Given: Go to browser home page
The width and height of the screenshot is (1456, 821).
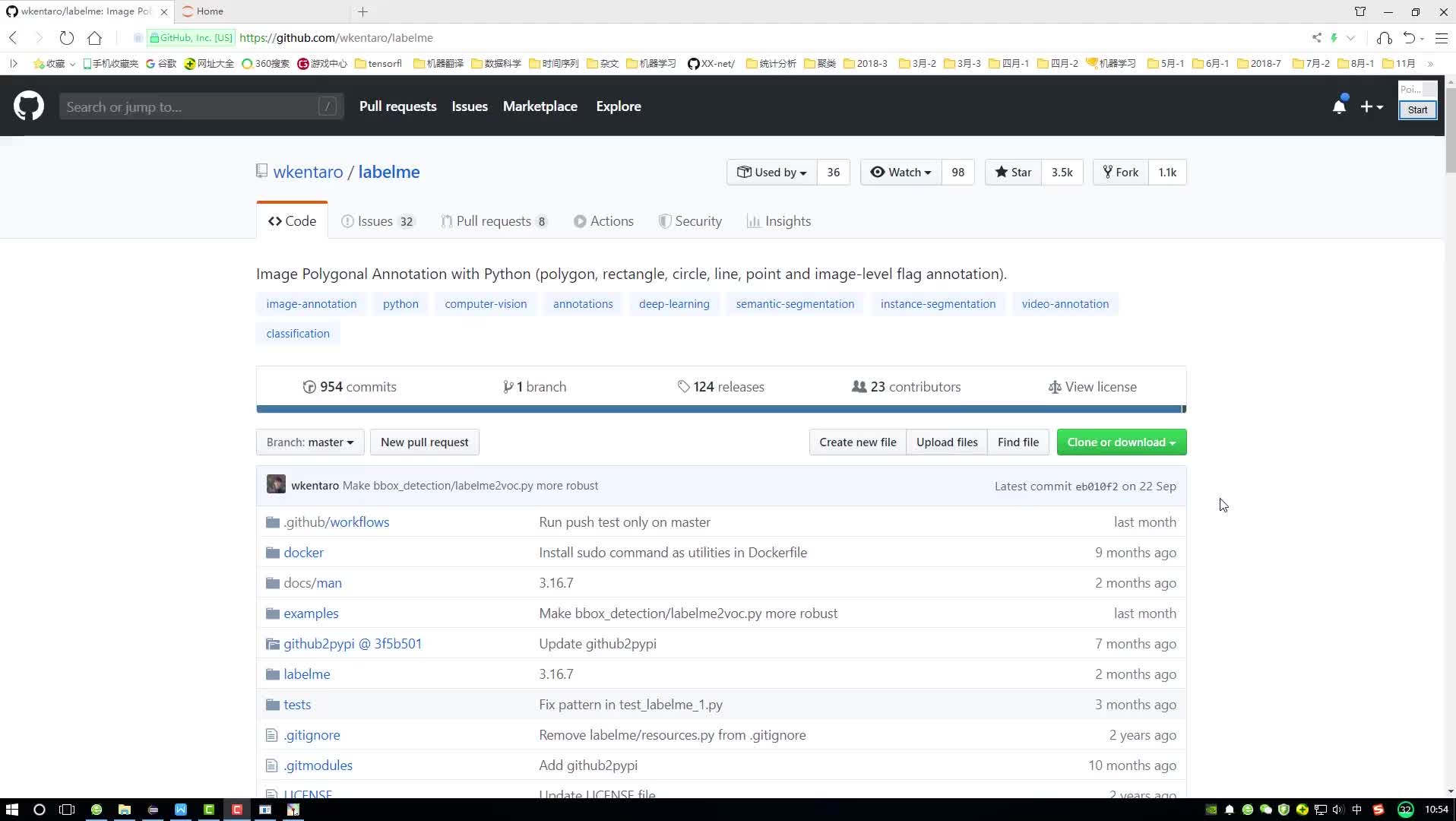Looking at the screenshot, I should [x=94, y=37].
